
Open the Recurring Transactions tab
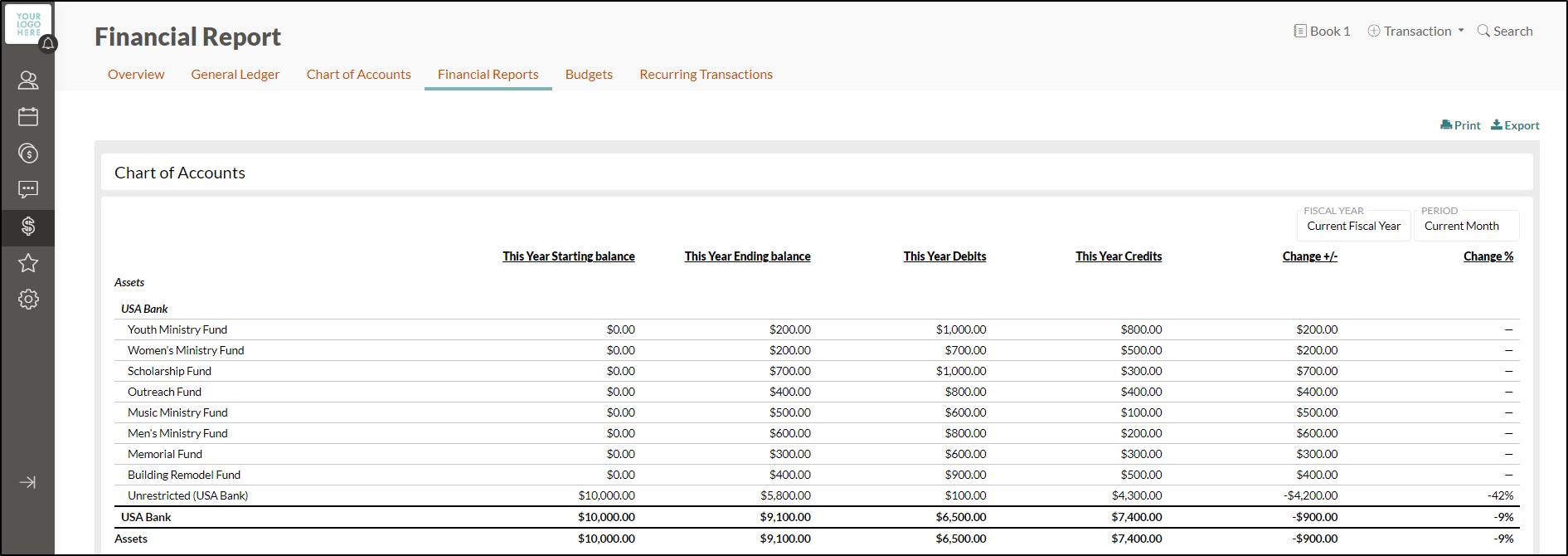click(x=706, y=74)
